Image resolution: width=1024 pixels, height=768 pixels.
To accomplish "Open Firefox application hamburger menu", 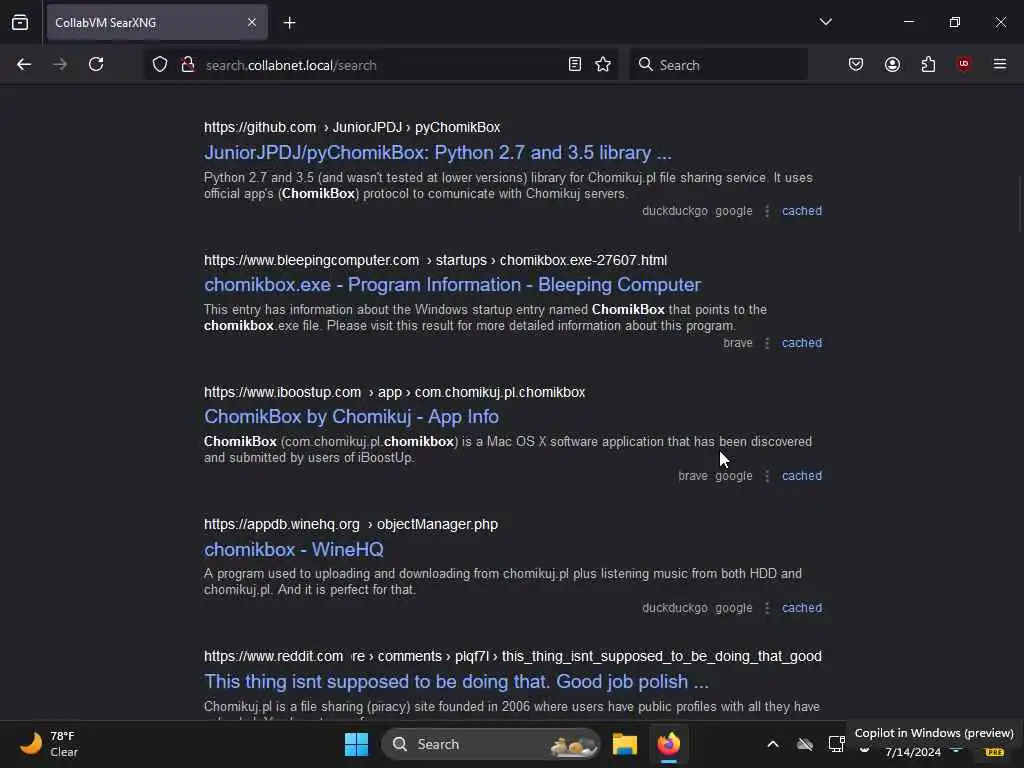I will 1000,64.
